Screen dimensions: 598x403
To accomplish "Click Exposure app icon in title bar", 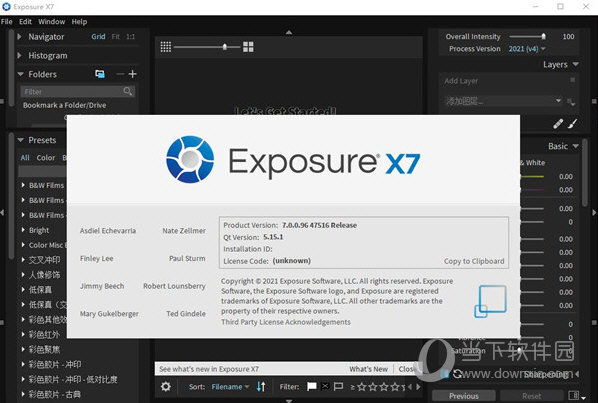I will pos(6,6).
